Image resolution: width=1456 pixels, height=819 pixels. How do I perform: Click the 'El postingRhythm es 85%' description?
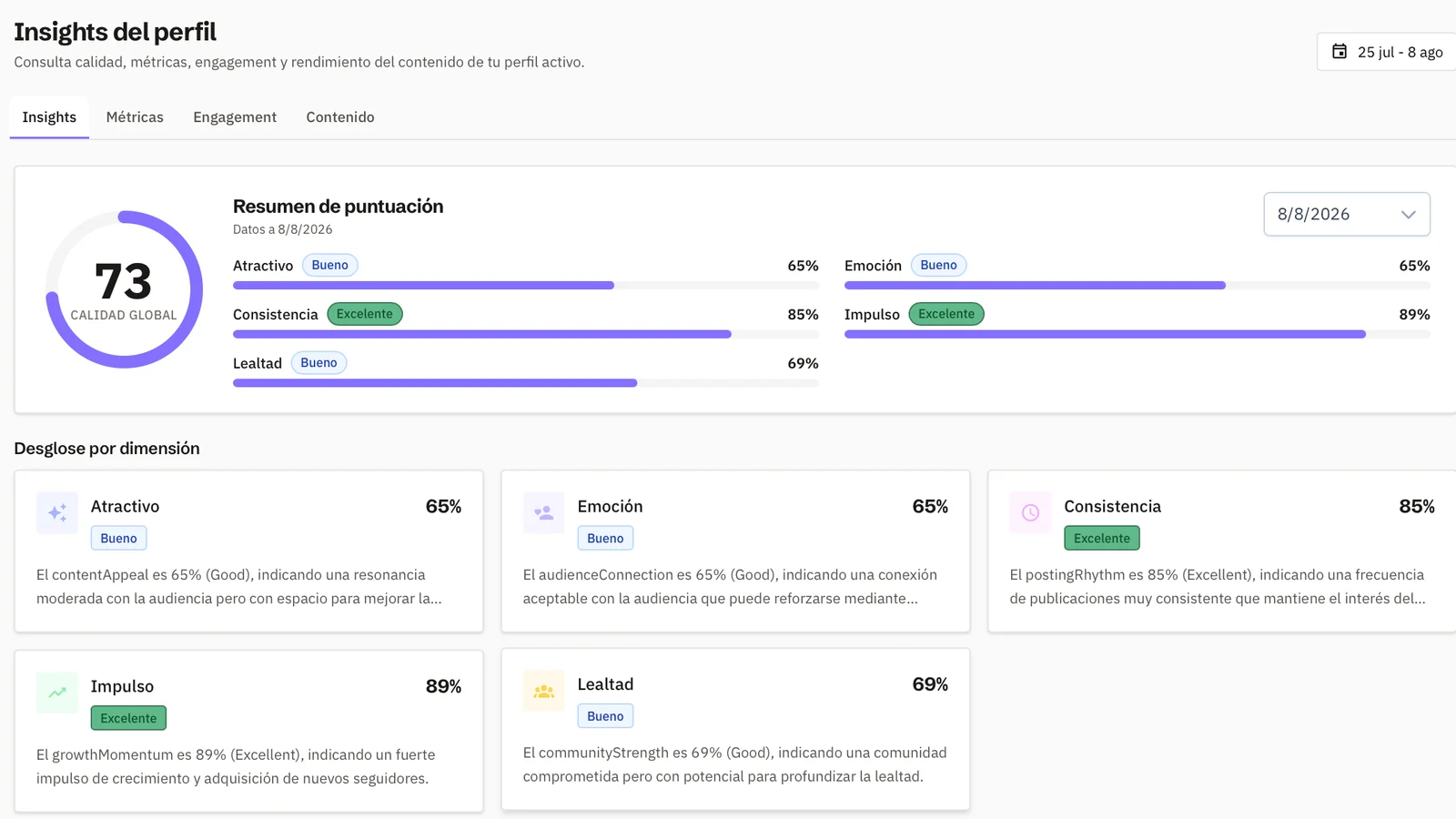click(1218, 587)
